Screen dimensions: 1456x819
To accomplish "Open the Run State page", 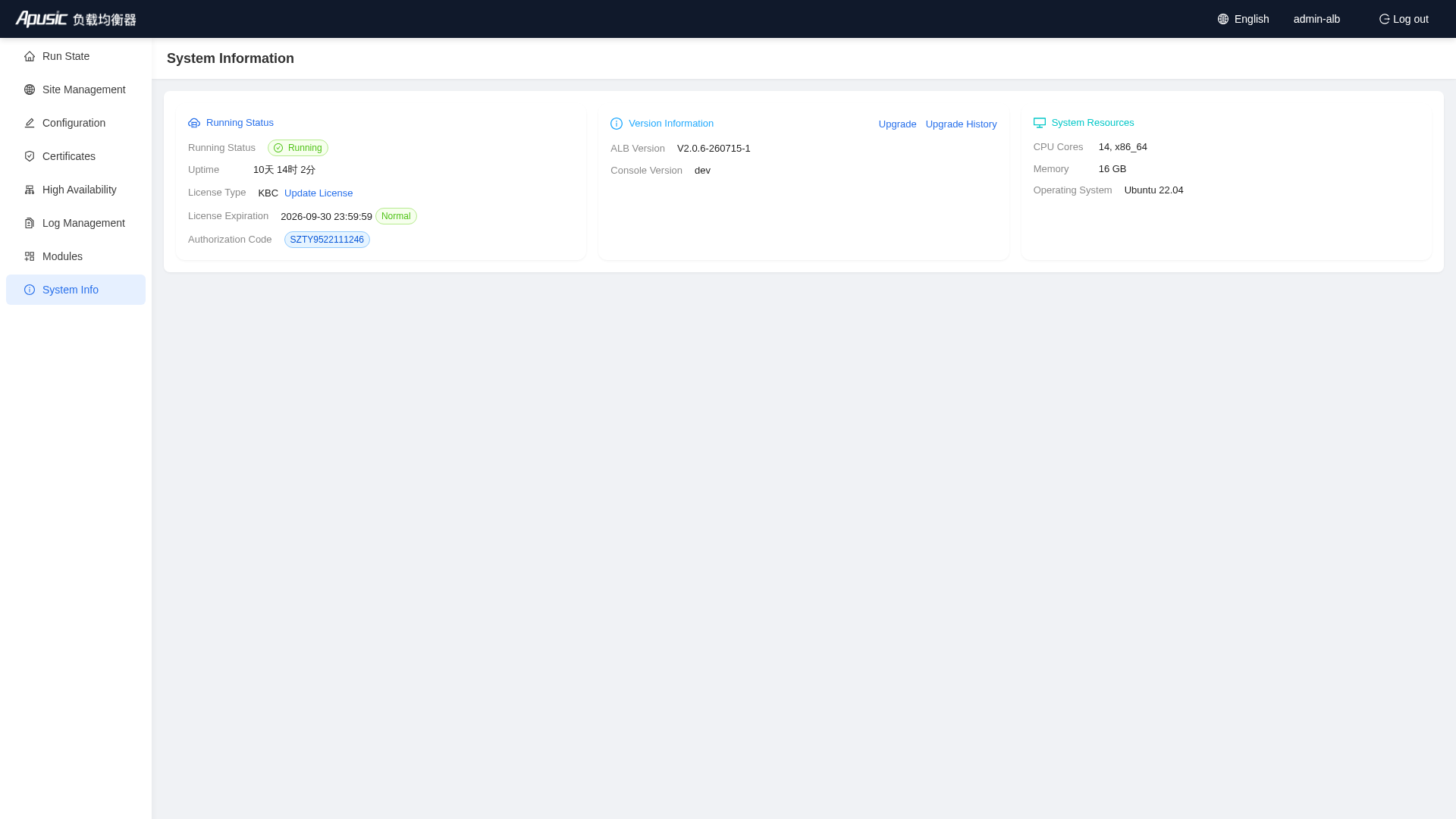I will (76, 56).
